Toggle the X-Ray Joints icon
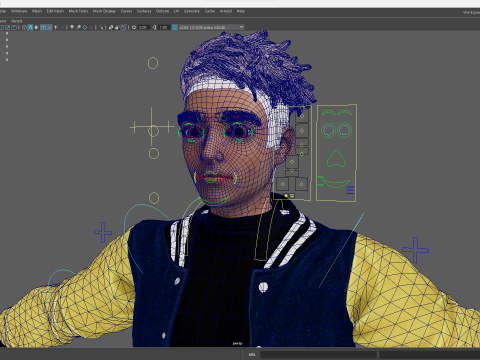Screen dimensions: 480x360 pyautogui.click(x=123, y=27)
